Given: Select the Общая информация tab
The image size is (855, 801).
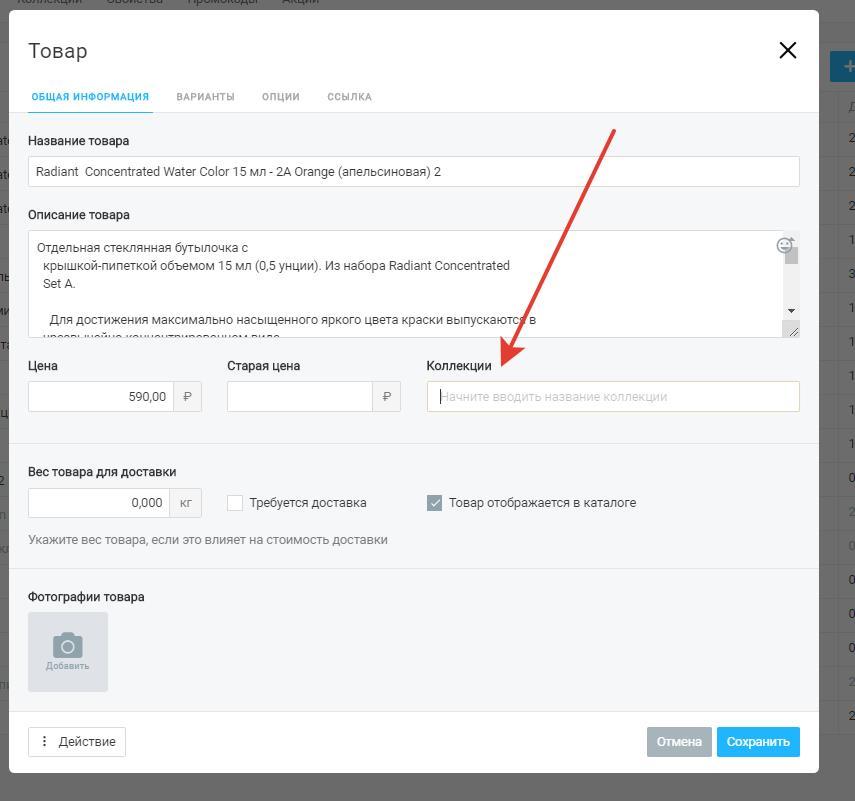Looking at the screenshot, I should [x=90, y=97].
